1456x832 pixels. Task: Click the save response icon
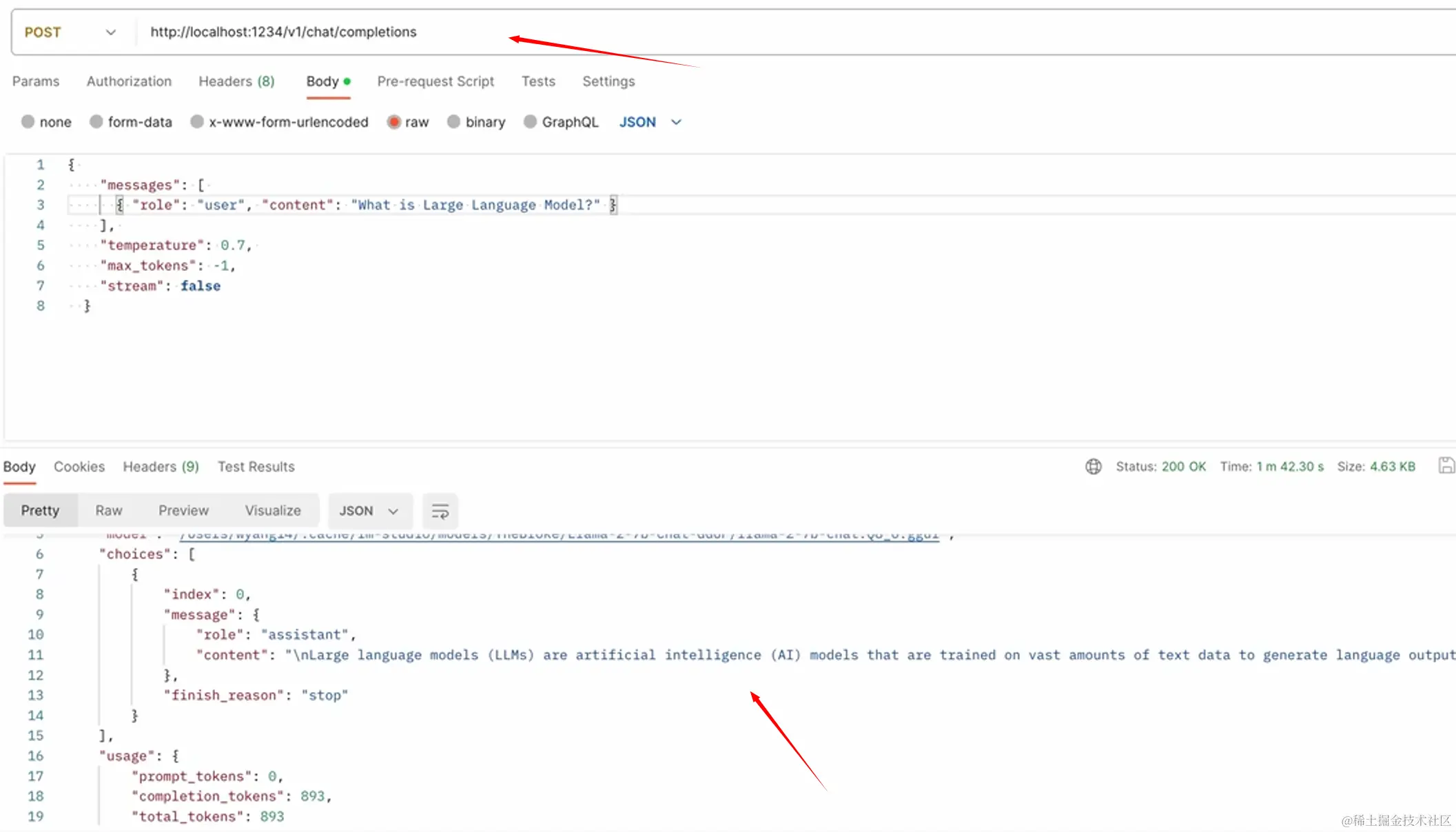tap(1446, 466)
